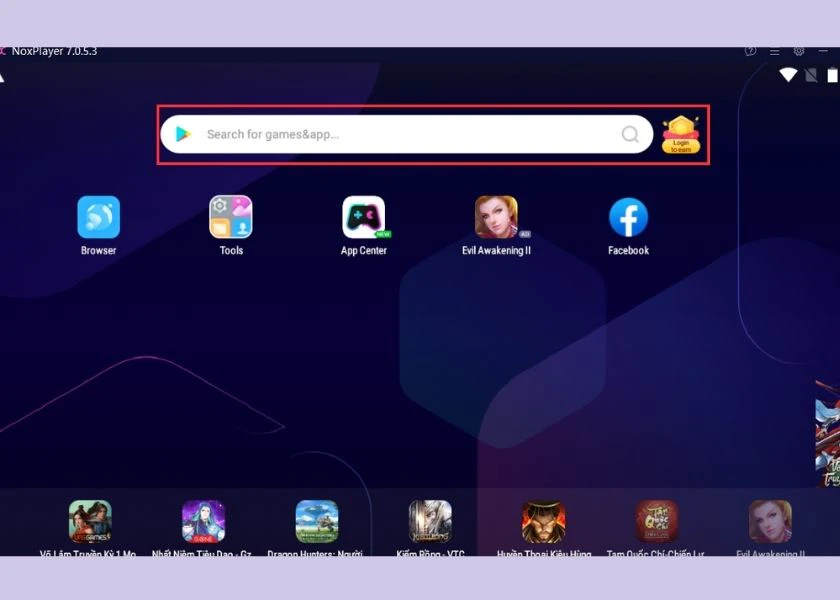Click the Tools label text
This screenshot has height=600, width=840.
[231, 250]
